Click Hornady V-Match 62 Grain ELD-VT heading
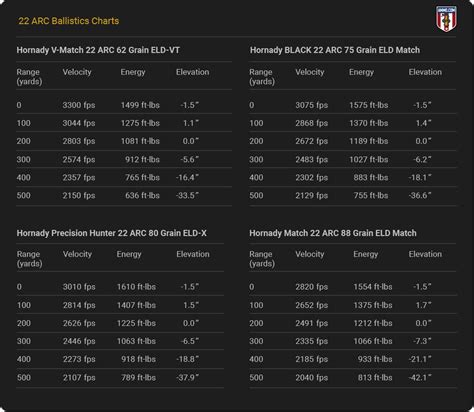 coord(98,50)
